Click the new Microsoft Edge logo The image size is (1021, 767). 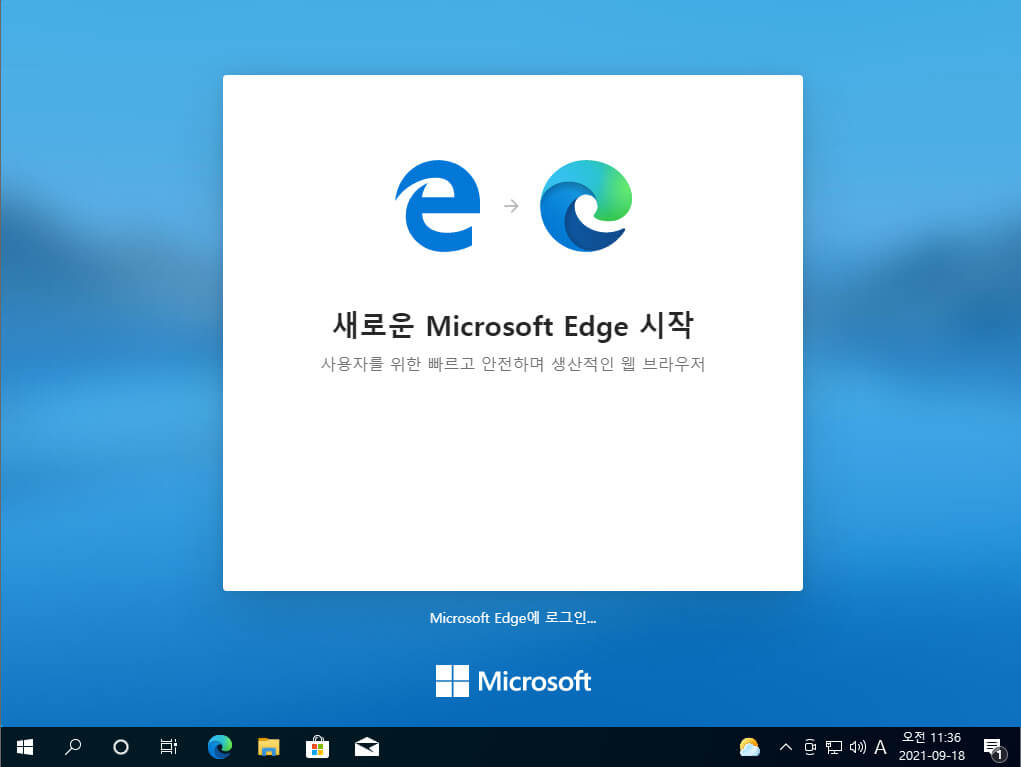[586, 206]
